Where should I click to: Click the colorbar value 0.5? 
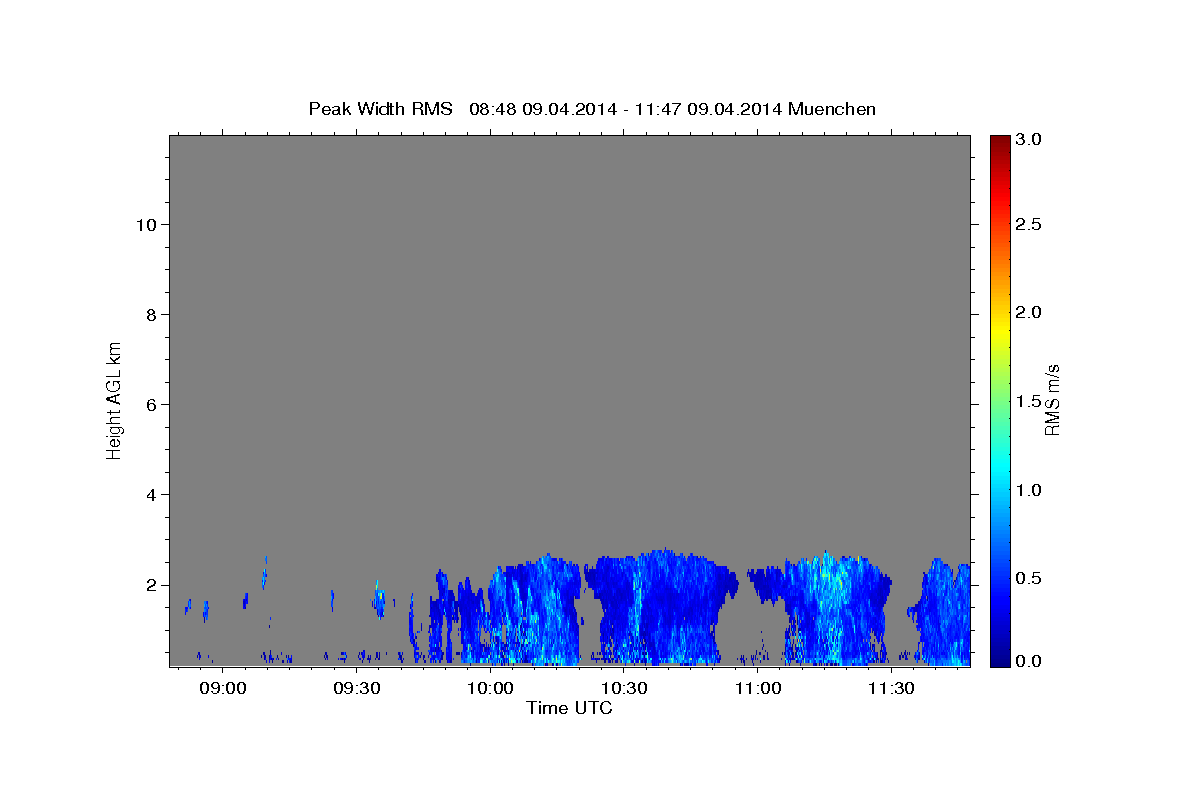pyautogui.click(x=1030, y=578)
